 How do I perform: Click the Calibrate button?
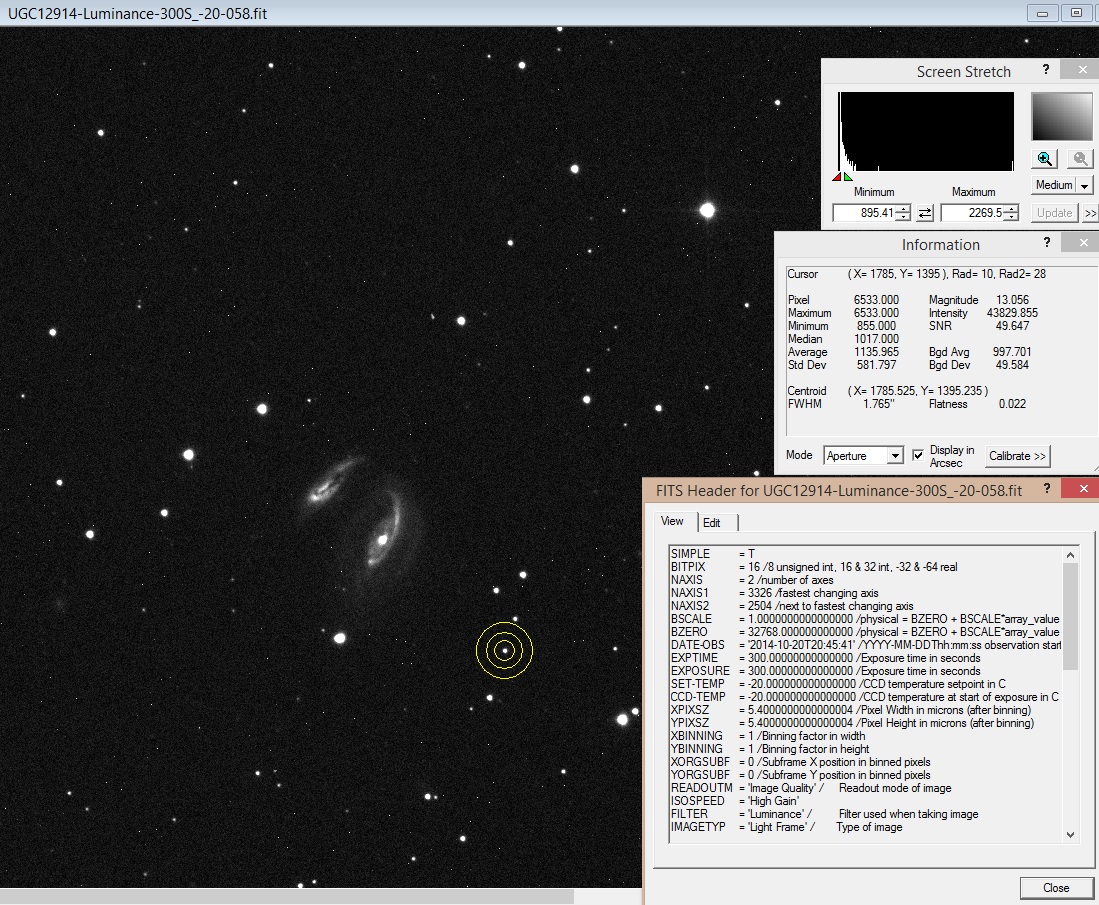[x=1017, y=456]
